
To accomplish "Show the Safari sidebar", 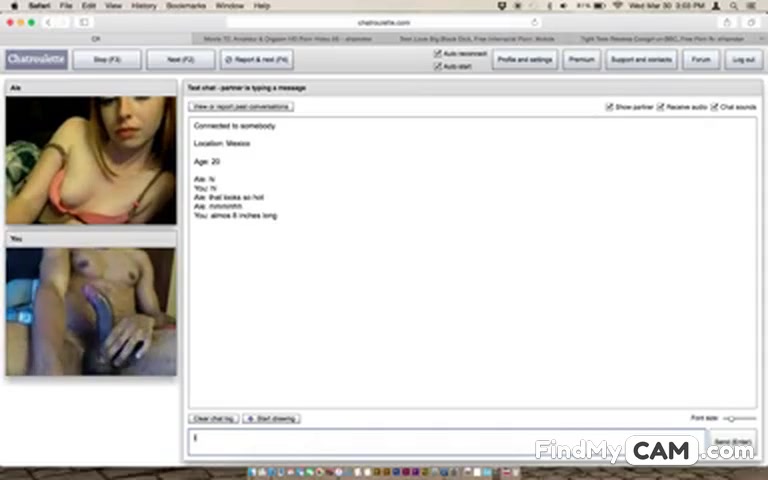I will pos(84,22).
